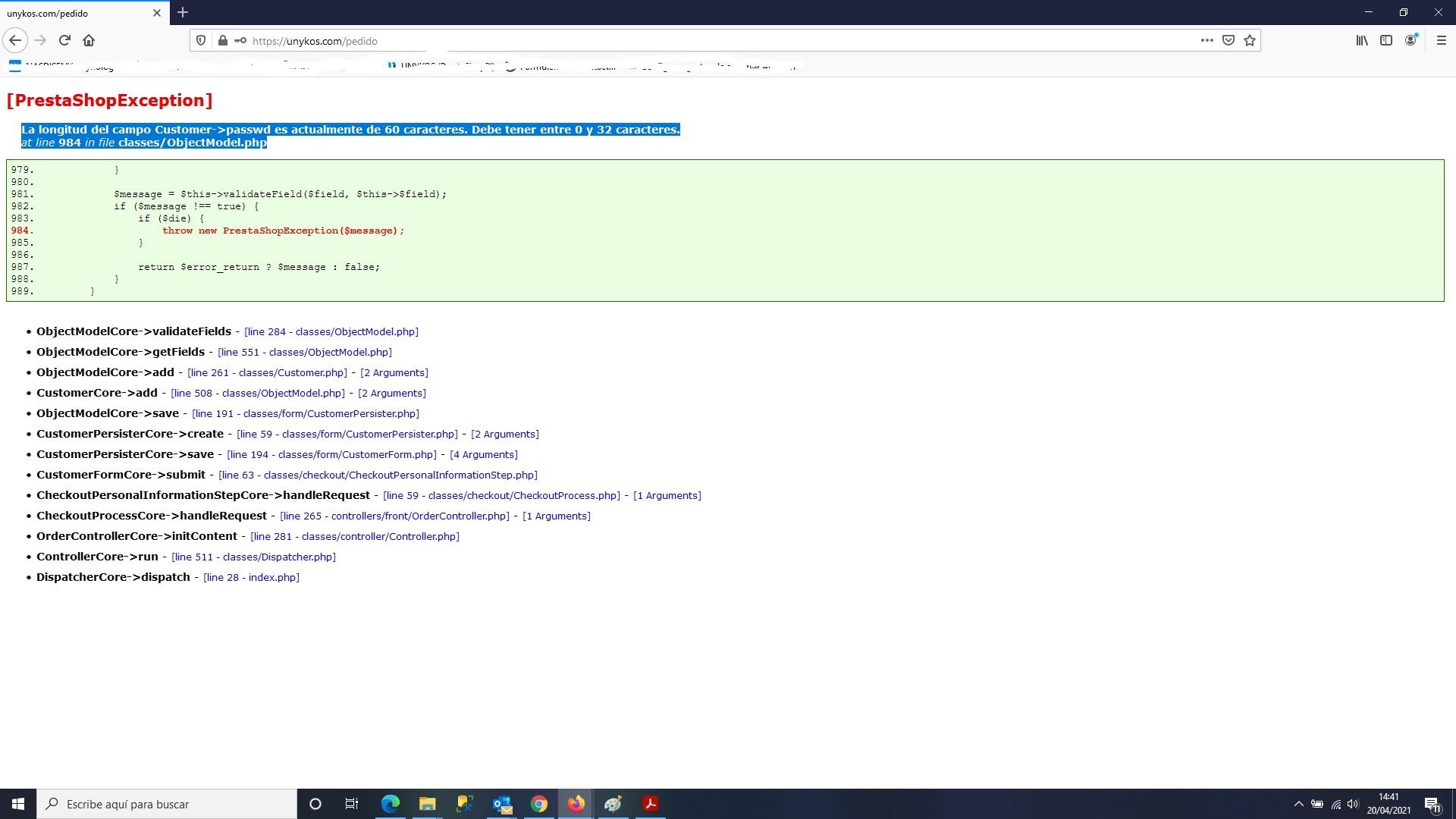Go back to the previous page
Viewport: 1456px width, 819px height.
coord(15,40)
